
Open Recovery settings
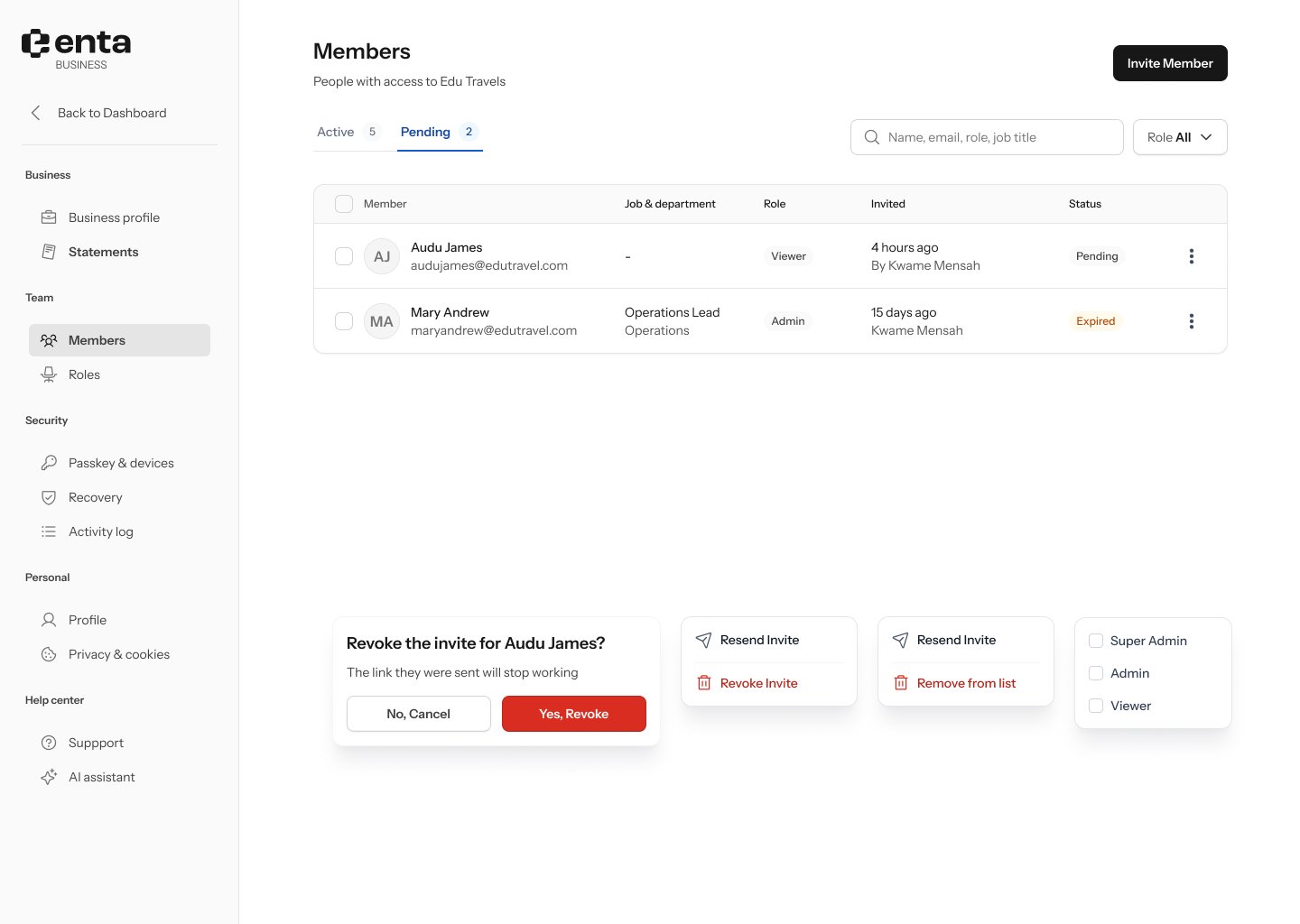coord(119,497)
